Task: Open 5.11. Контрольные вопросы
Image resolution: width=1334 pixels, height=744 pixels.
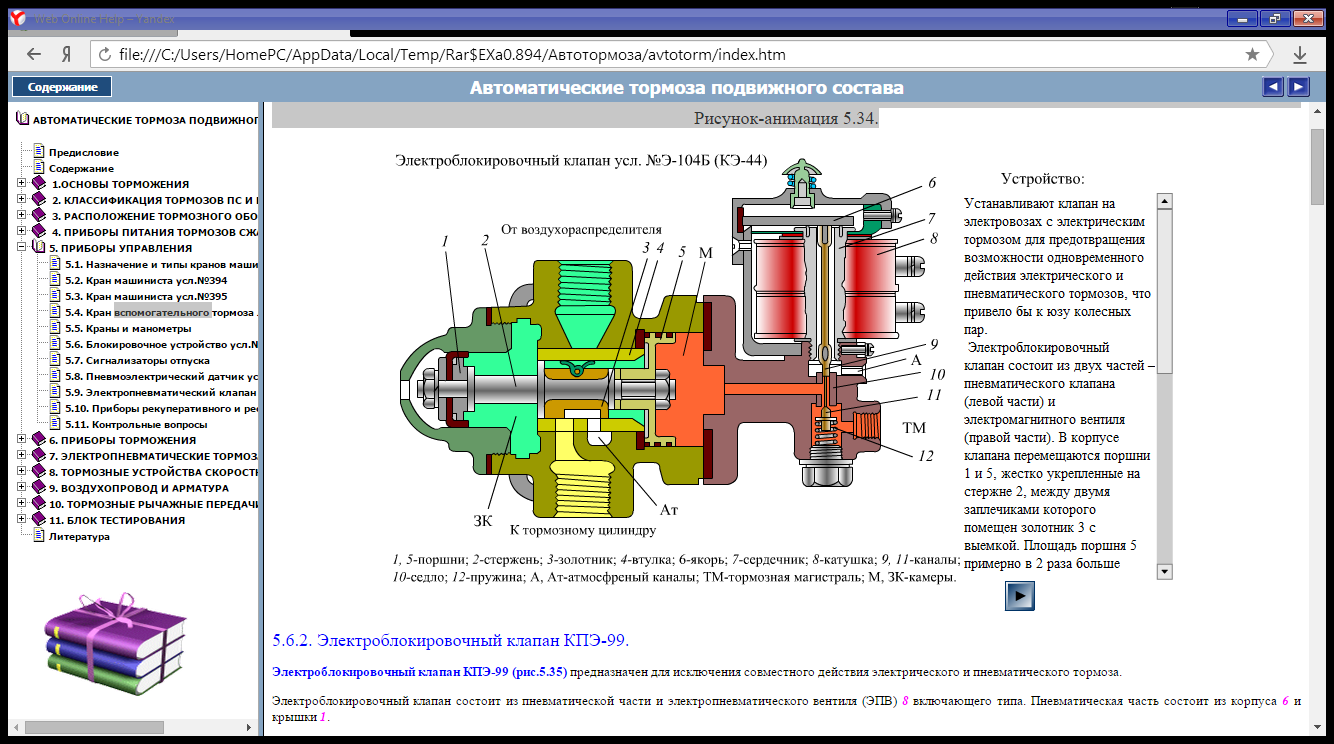Action: pyautogui.click(x=136, y=424)
